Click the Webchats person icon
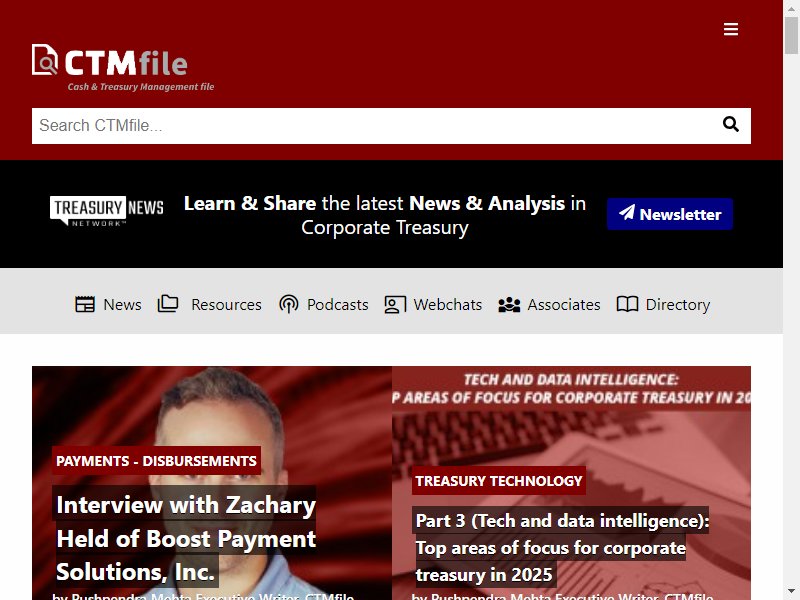The image size is (800, 600). (x=395, y=305)
